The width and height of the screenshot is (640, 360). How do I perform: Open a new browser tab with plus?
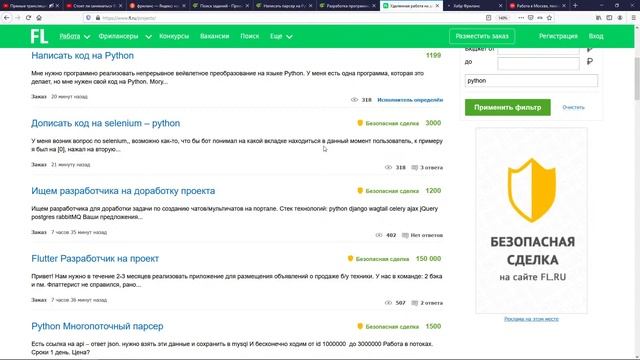click(x=575, y=6)
